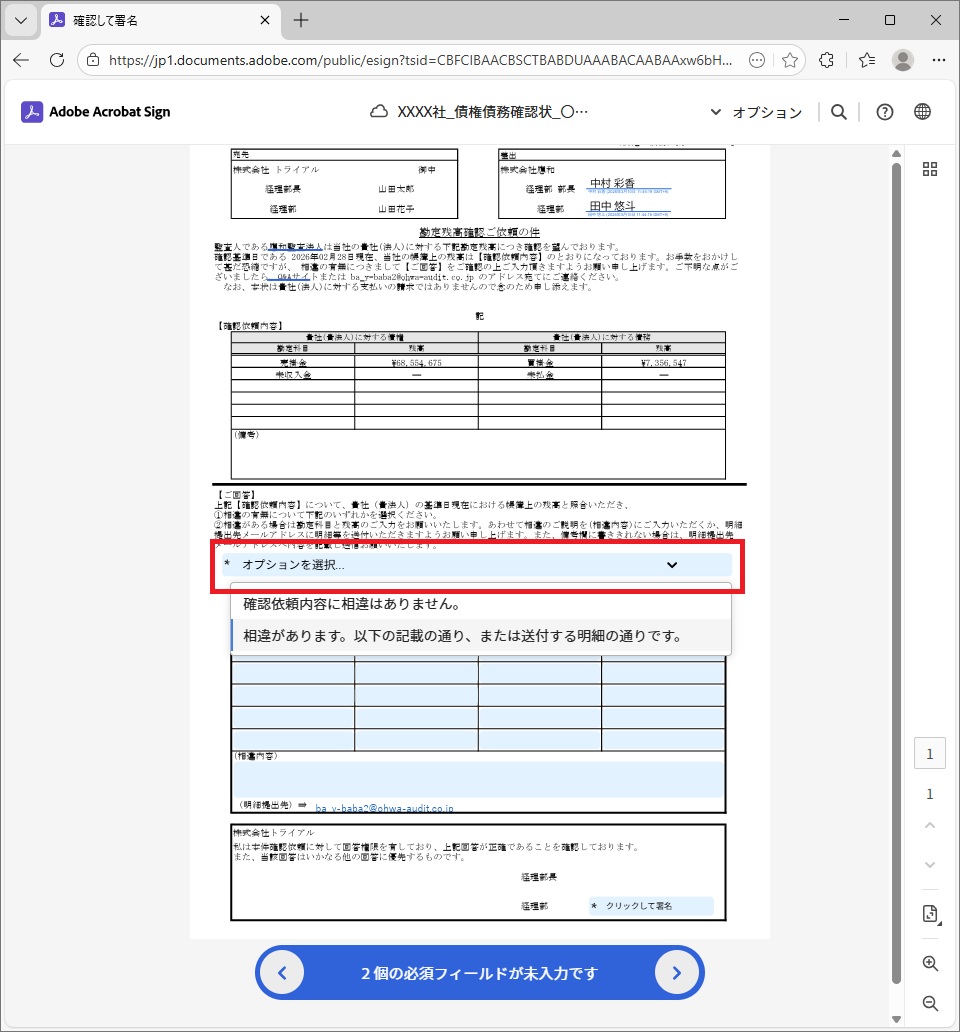Go to next page with down chevron
Screen dimensions: 960x1032
tap(930, 864)
